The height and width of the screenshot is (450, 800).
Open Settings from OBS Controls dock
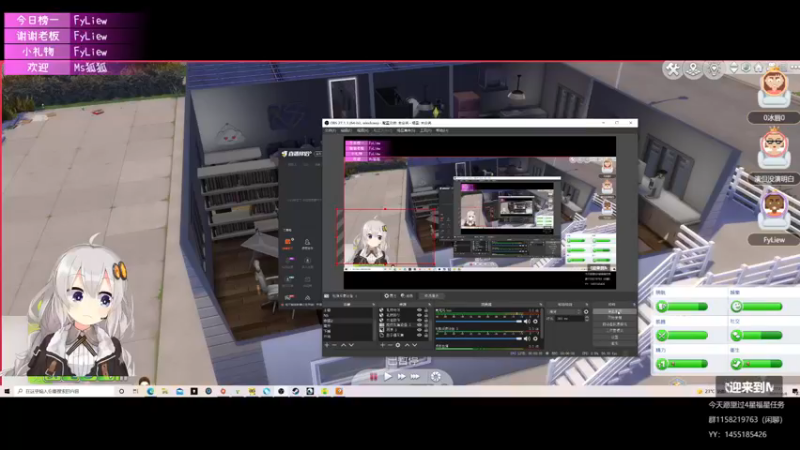point(615,337)
